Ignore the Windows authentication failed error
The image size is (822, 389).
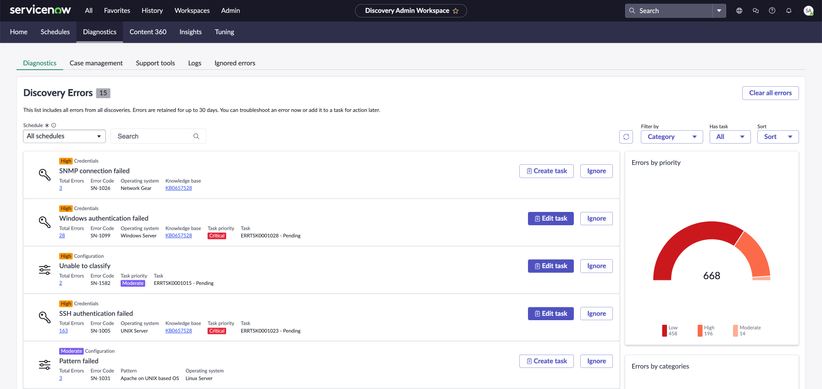596,219
